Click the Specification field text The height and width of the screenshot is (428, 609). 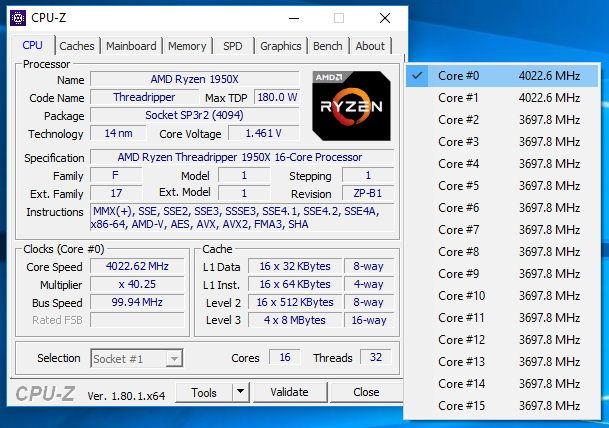242,157
